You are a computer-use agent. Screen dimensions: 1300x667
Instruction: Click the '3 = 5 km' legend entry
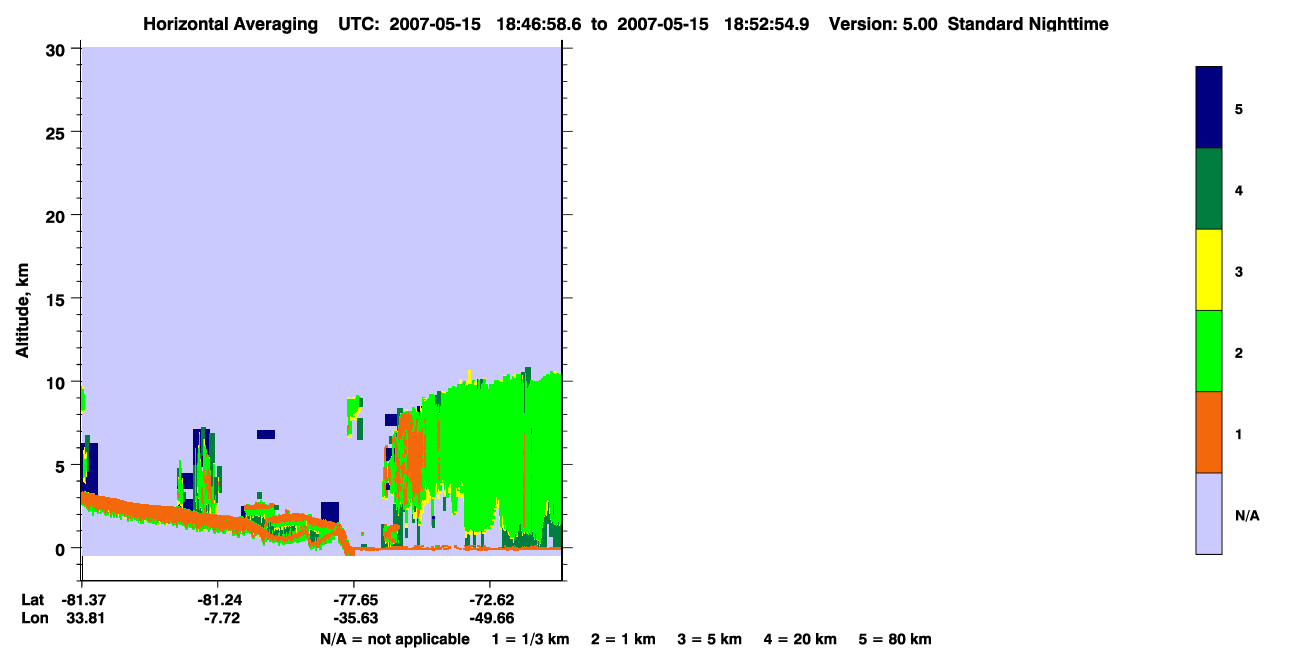pos(710,639)
